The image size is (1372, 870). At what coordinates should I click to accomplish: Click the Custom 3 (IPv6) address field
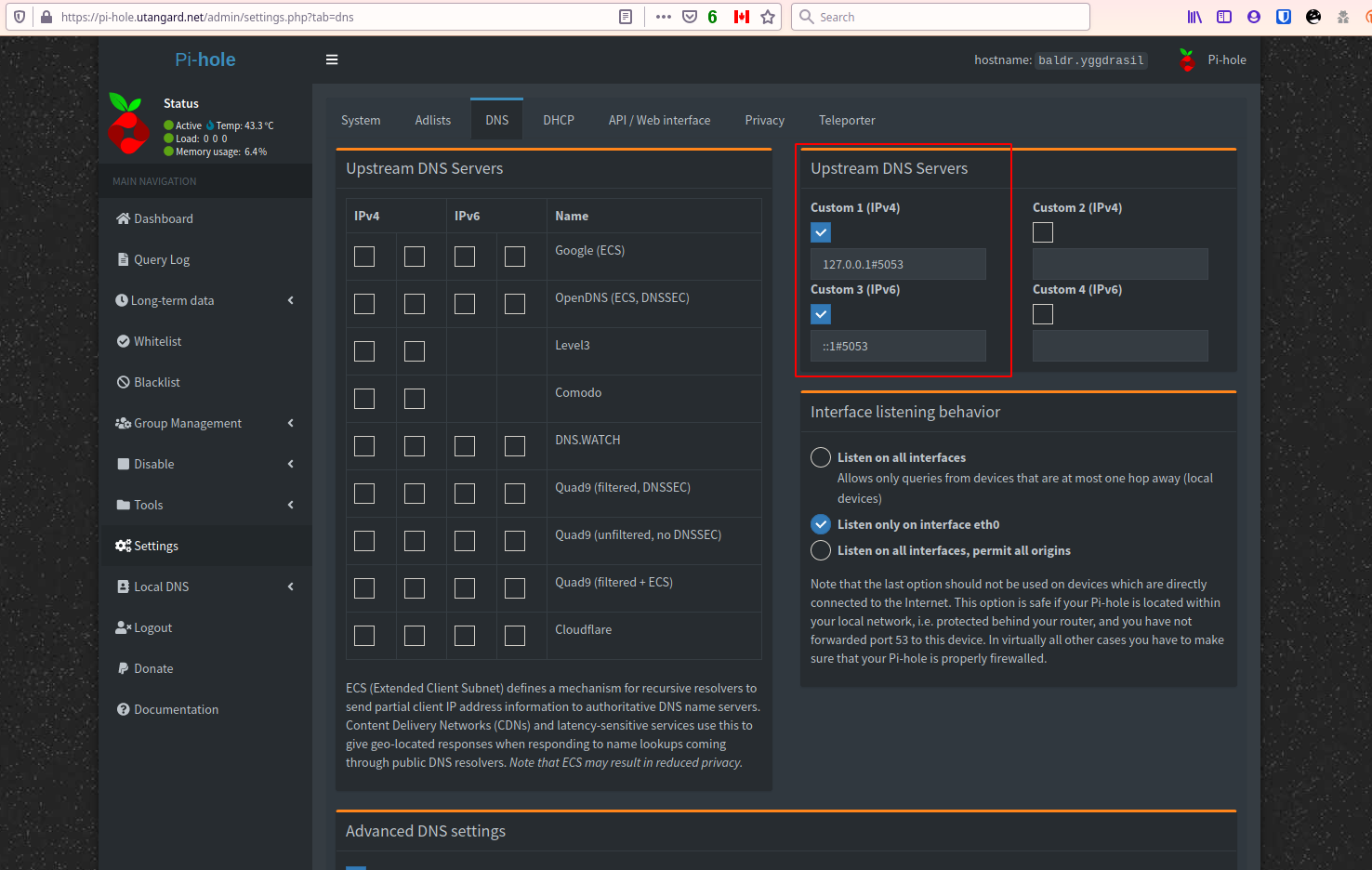coord(898,346)
